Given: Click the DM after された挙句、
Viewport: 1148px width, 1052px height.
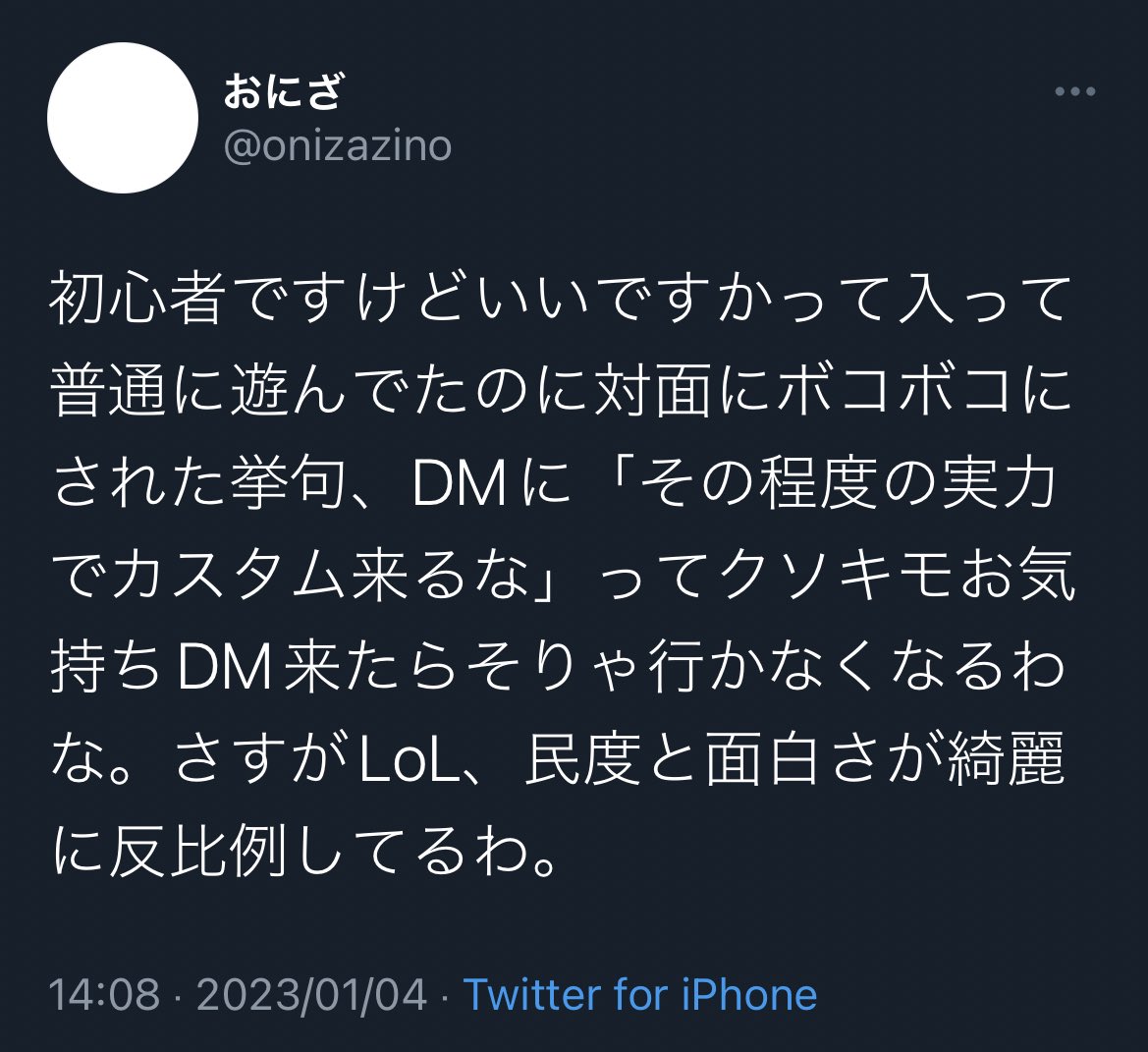Looking at the screenshot, I should click(x=460, y=484).
